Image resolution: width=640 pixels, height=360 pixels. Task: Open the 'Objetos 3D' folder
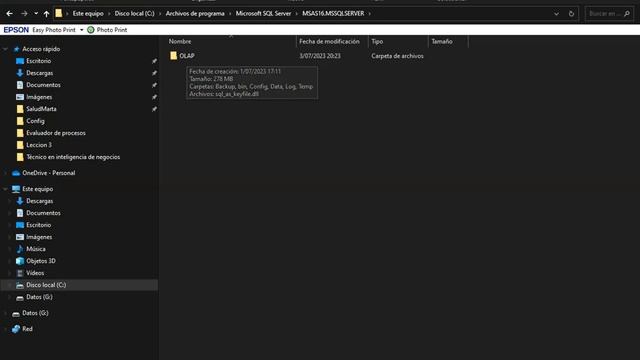coord(41,261)
